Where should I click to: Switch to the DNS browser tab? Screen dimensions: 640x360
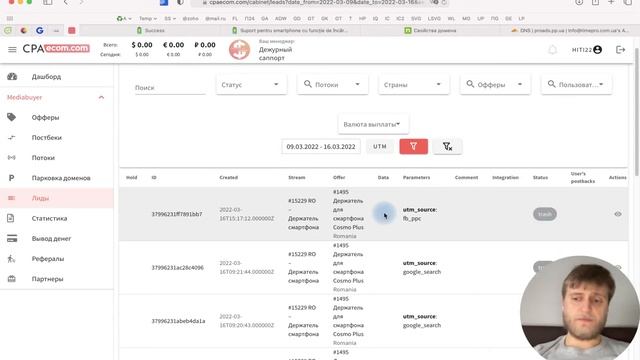pos(569,31)
